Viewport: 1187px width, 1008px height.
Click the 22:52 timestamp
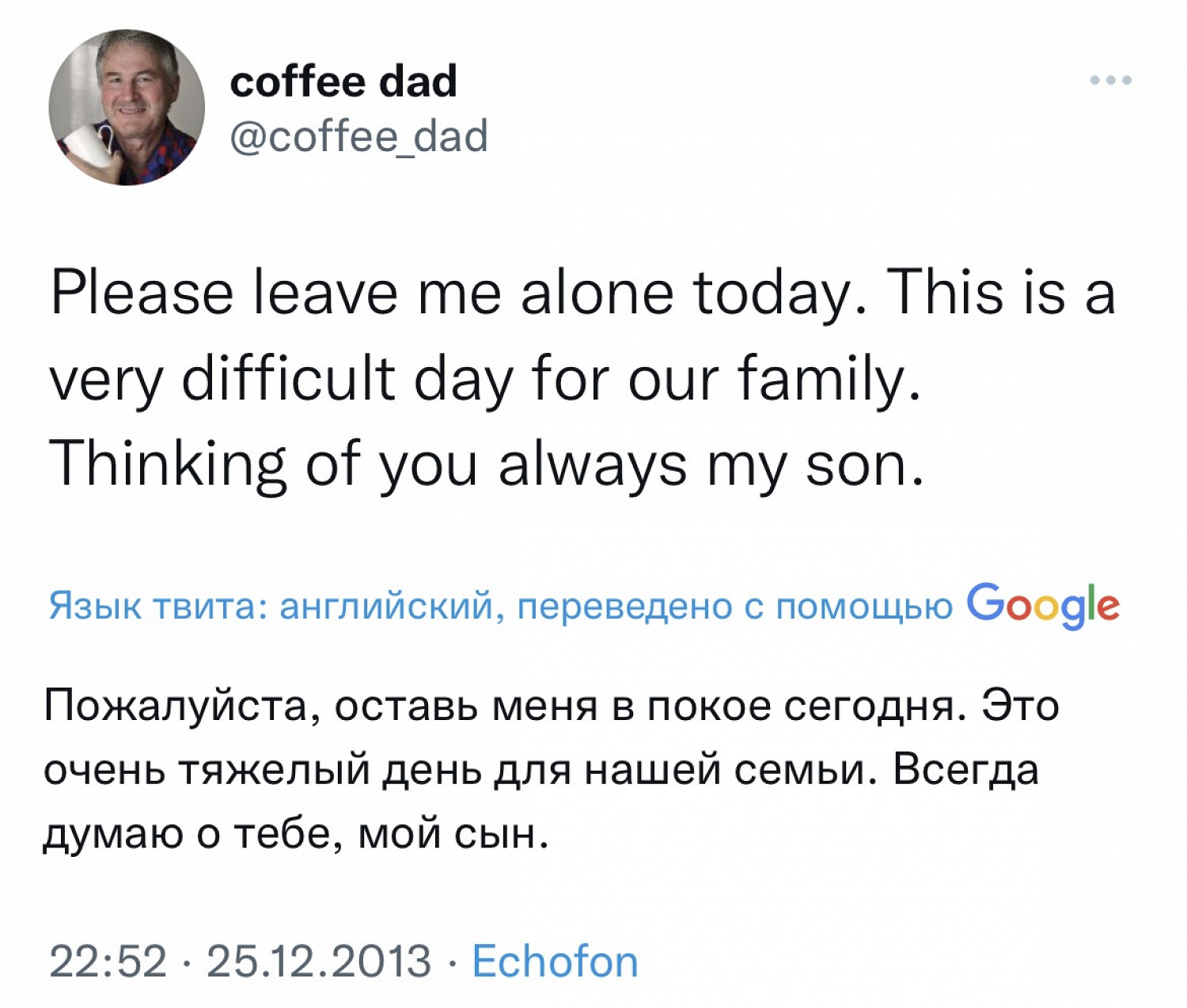(108, 962)
